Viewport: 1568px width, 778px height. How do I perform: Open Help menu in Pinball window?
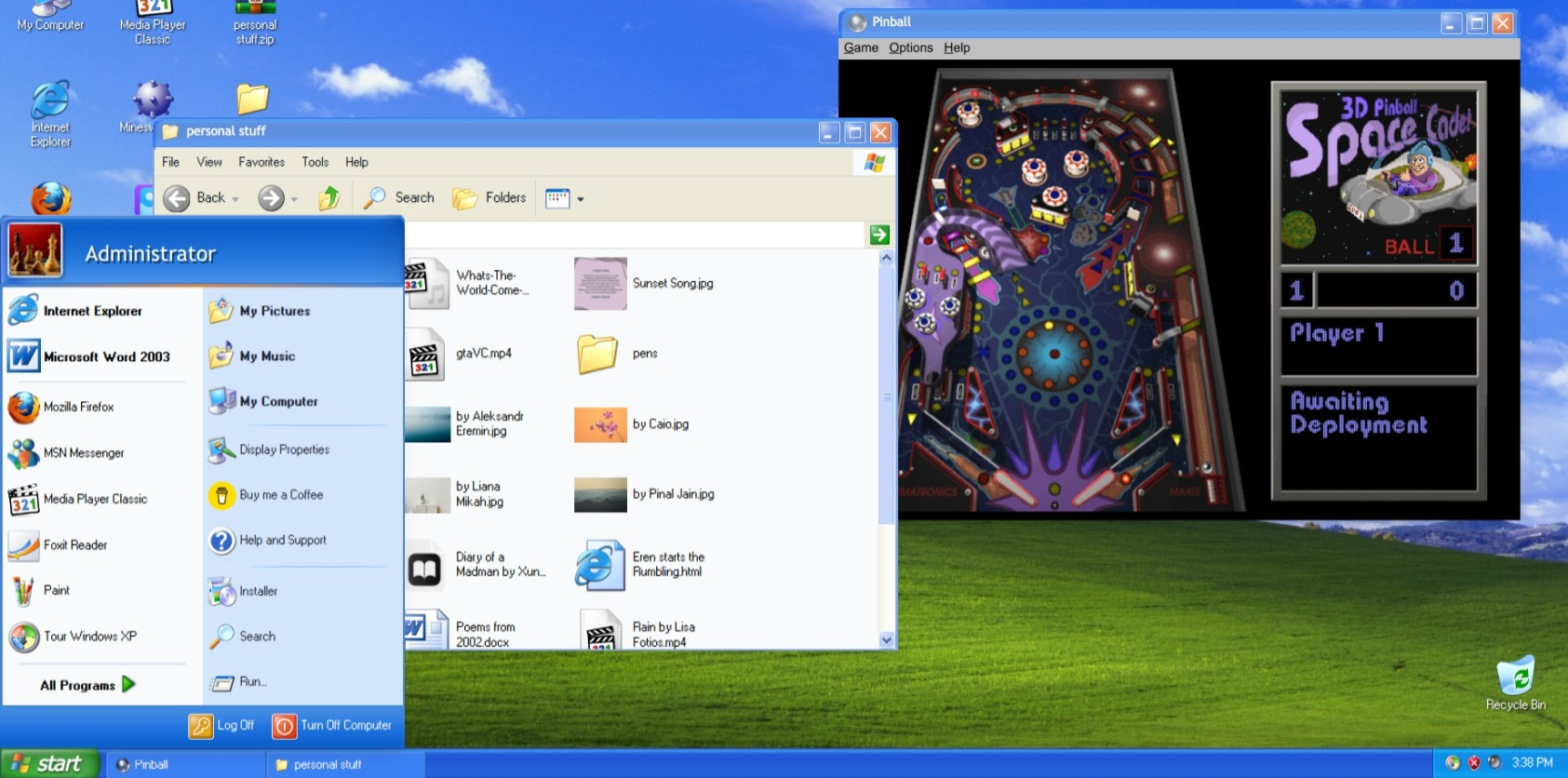(x=957, y=47)
